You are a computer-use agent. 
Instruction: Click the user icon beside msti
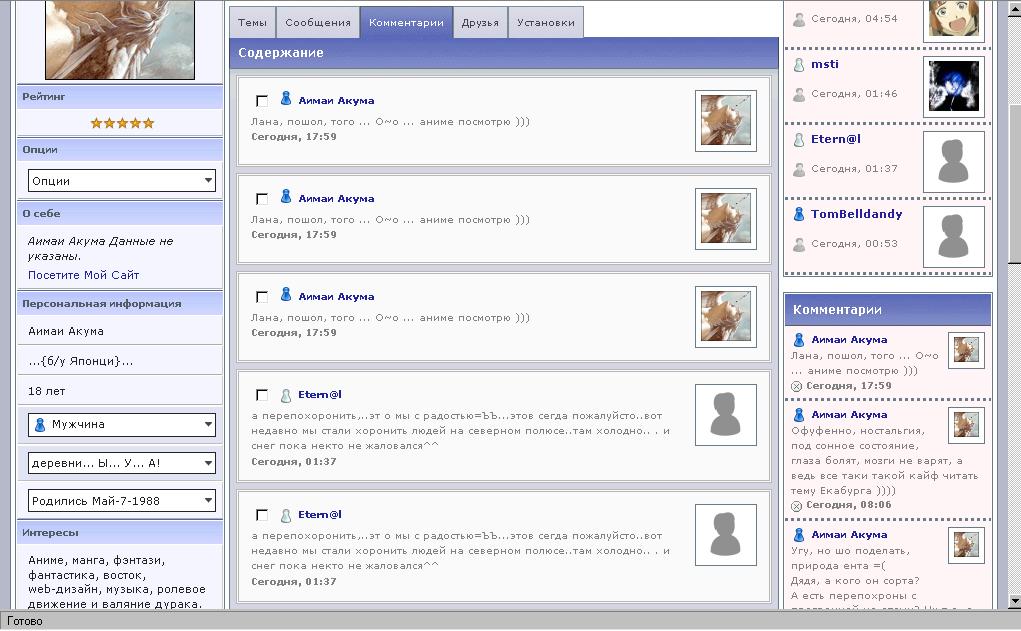799,65
